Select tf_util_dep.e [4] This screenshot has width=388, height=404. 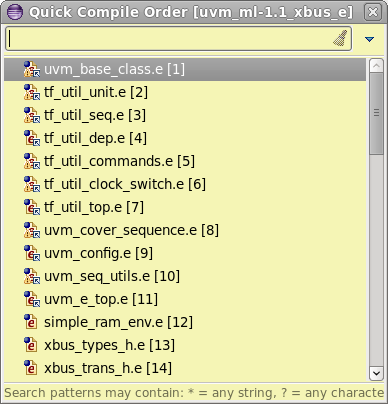click(185, 138)
